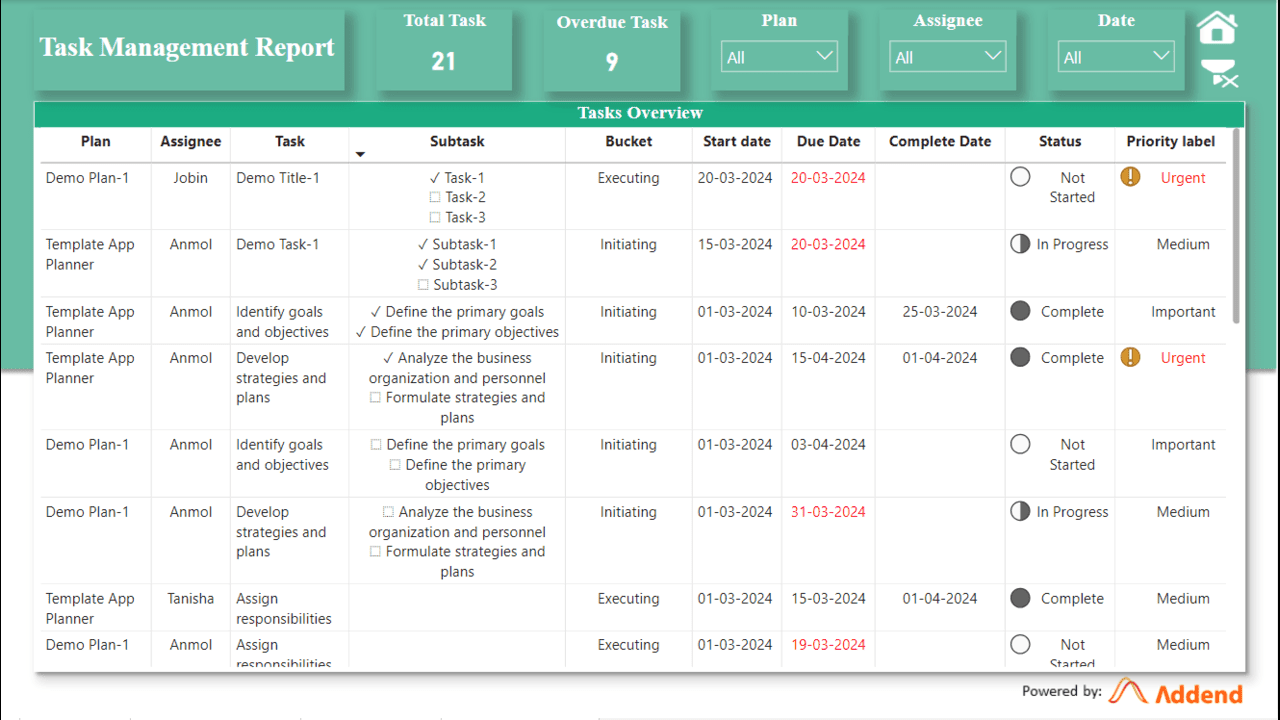Click the unchecked Subtask-3 checkbox

click(x=422, y=285)
